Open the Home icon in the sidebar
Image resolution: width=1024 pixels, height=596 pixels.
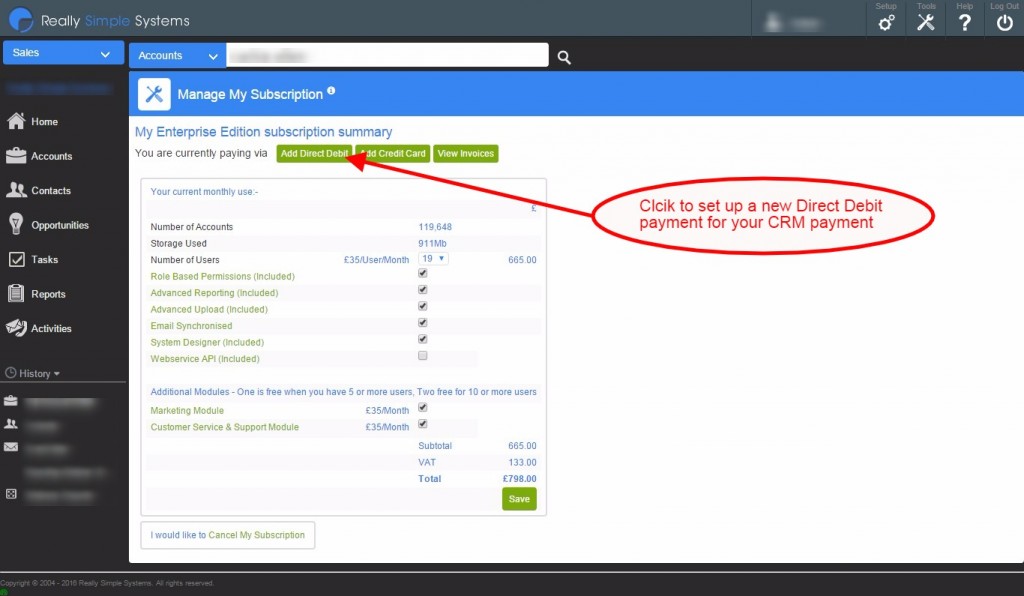(18, 121)
